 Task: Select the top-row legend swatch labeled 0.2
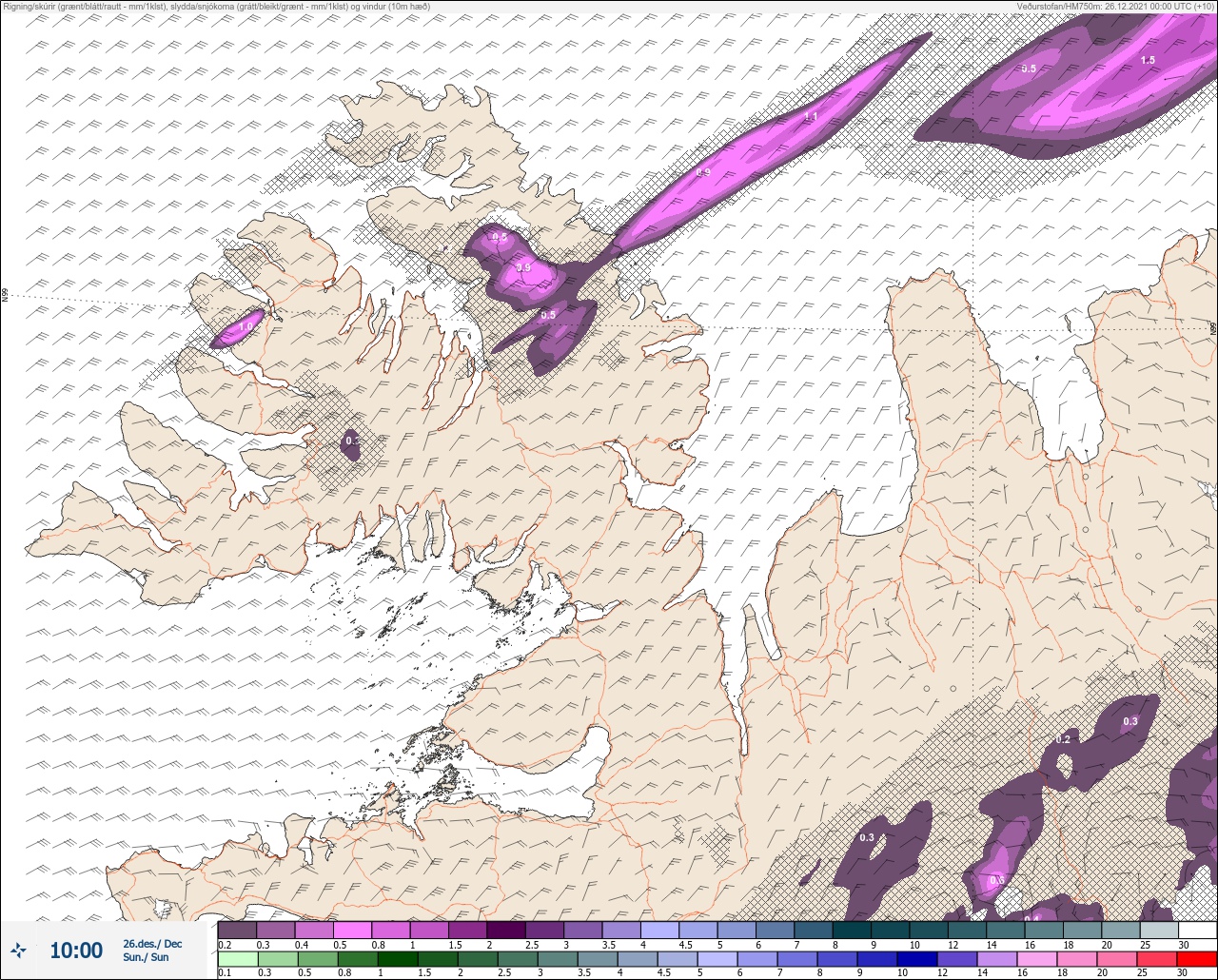pyautogui.click(x=237, y=930)
